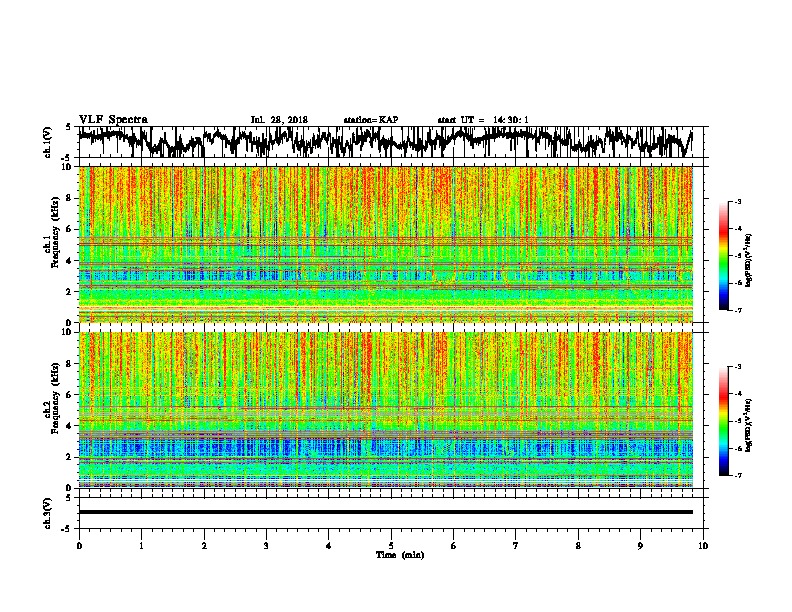Click the "VLF Spectra" plot title
The height and width of the screenshot is (612, 792).
113,119
